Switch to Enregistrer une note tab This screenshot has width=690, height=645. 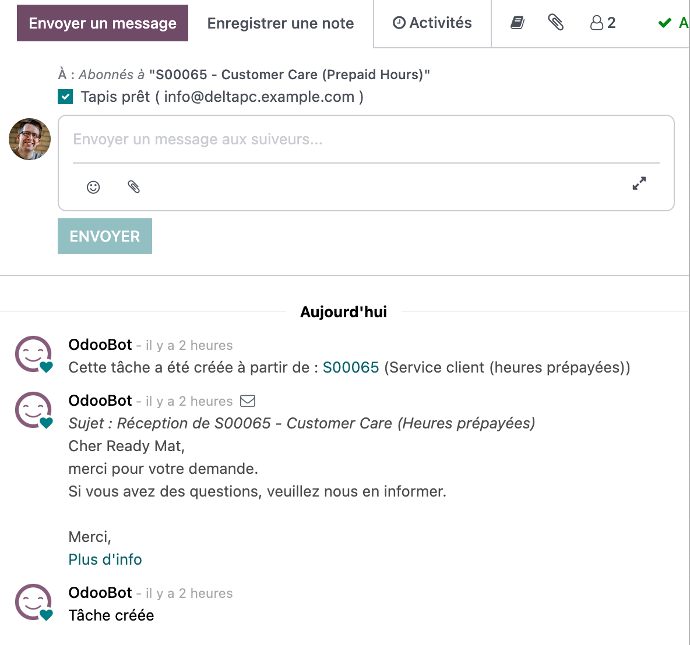[x=280, y=23]
